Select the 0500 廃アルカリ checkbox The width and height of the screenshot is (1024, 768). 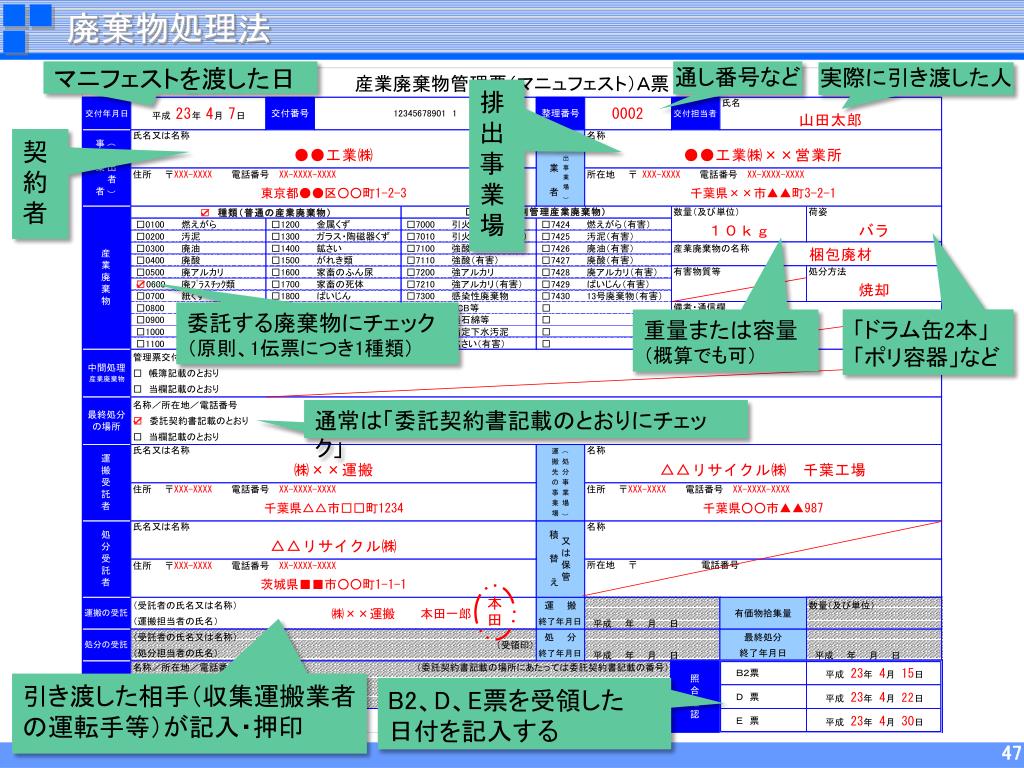click(140, 272)
